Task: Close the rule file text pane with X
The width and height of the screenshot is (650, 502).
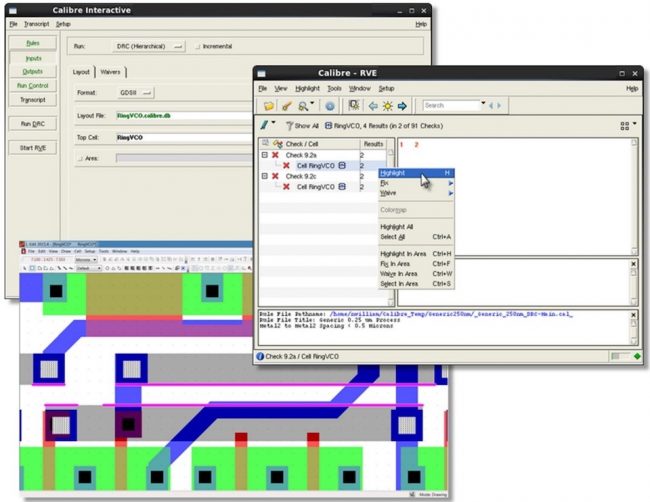Action: (633, 315)
